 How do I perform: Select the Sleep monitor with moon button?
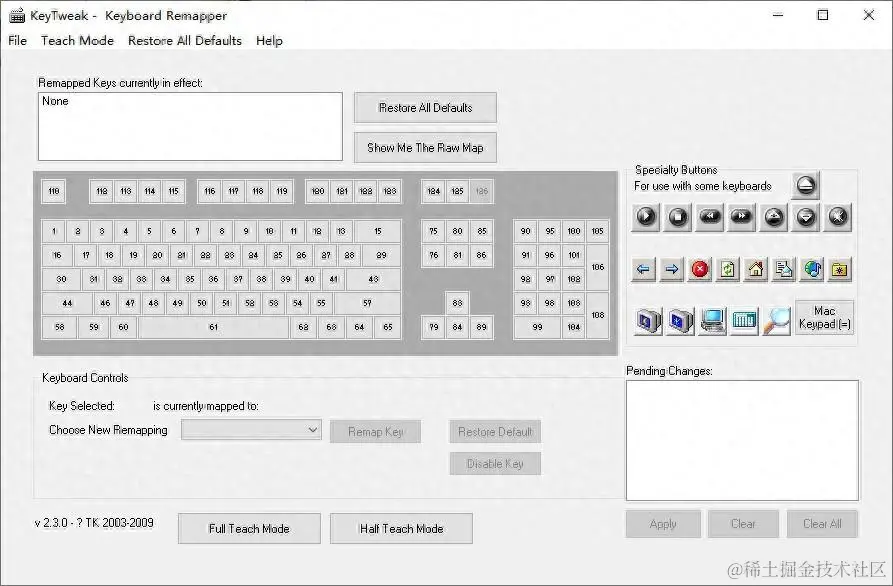(x=648, y=320)
